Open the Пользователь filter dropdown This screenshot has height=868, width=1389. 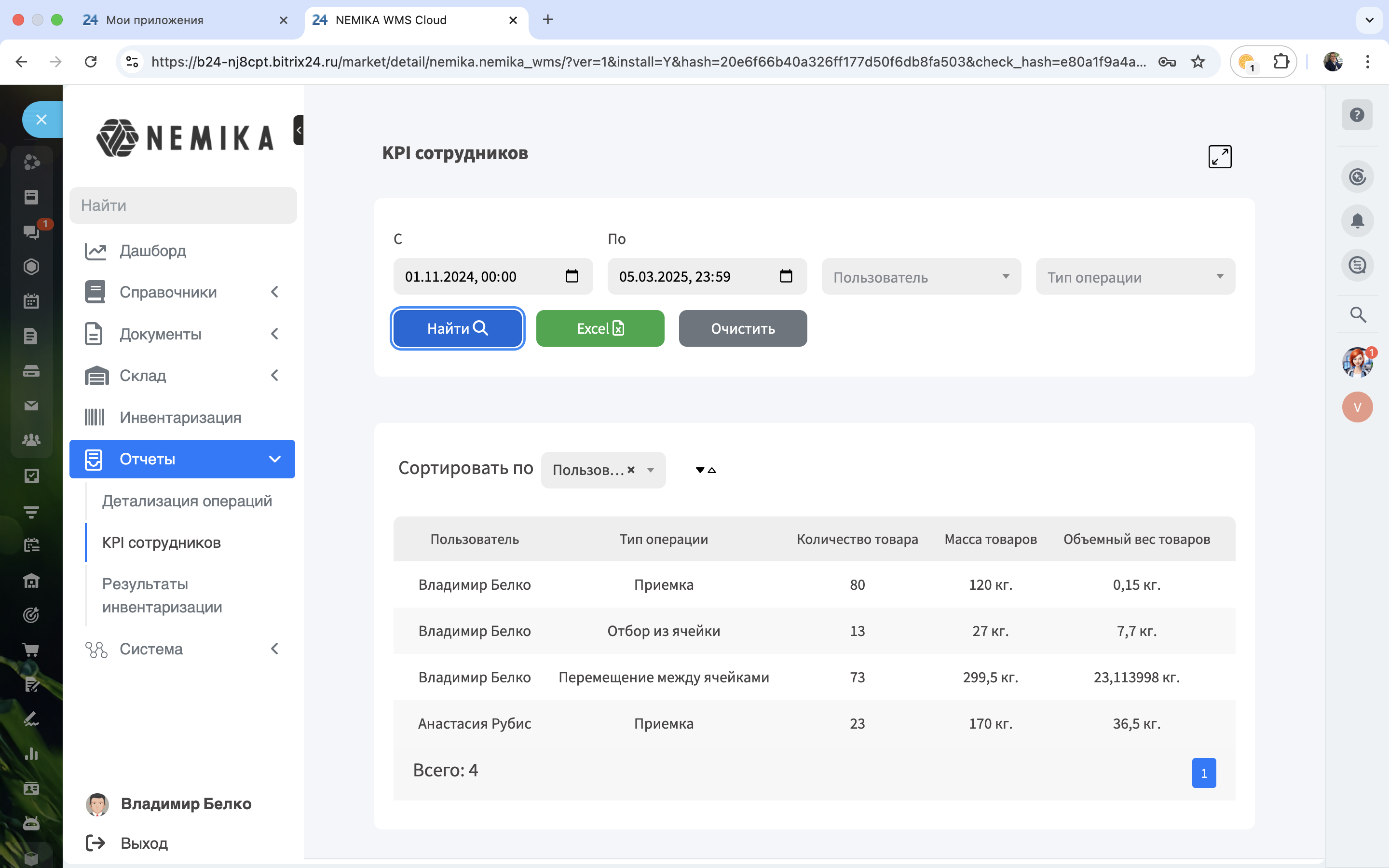tap(921, 277)
